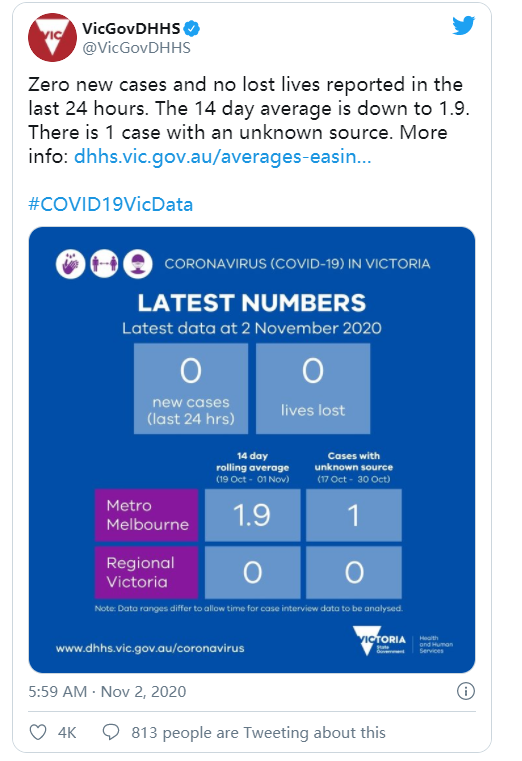Open the dhhs.vic.gov.au/averages-easin link
This screenshot has height=761, width=522.
[223, 157]
